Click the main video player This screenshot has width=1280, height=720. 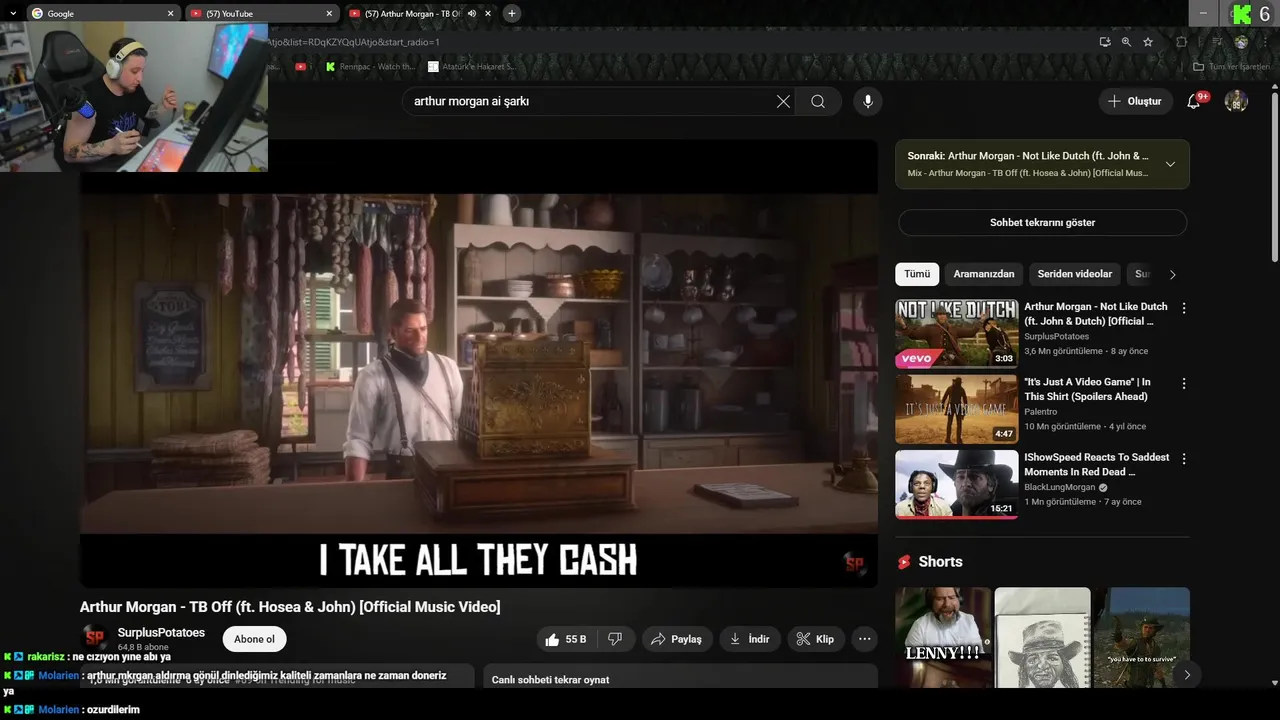tap(479, 363)
